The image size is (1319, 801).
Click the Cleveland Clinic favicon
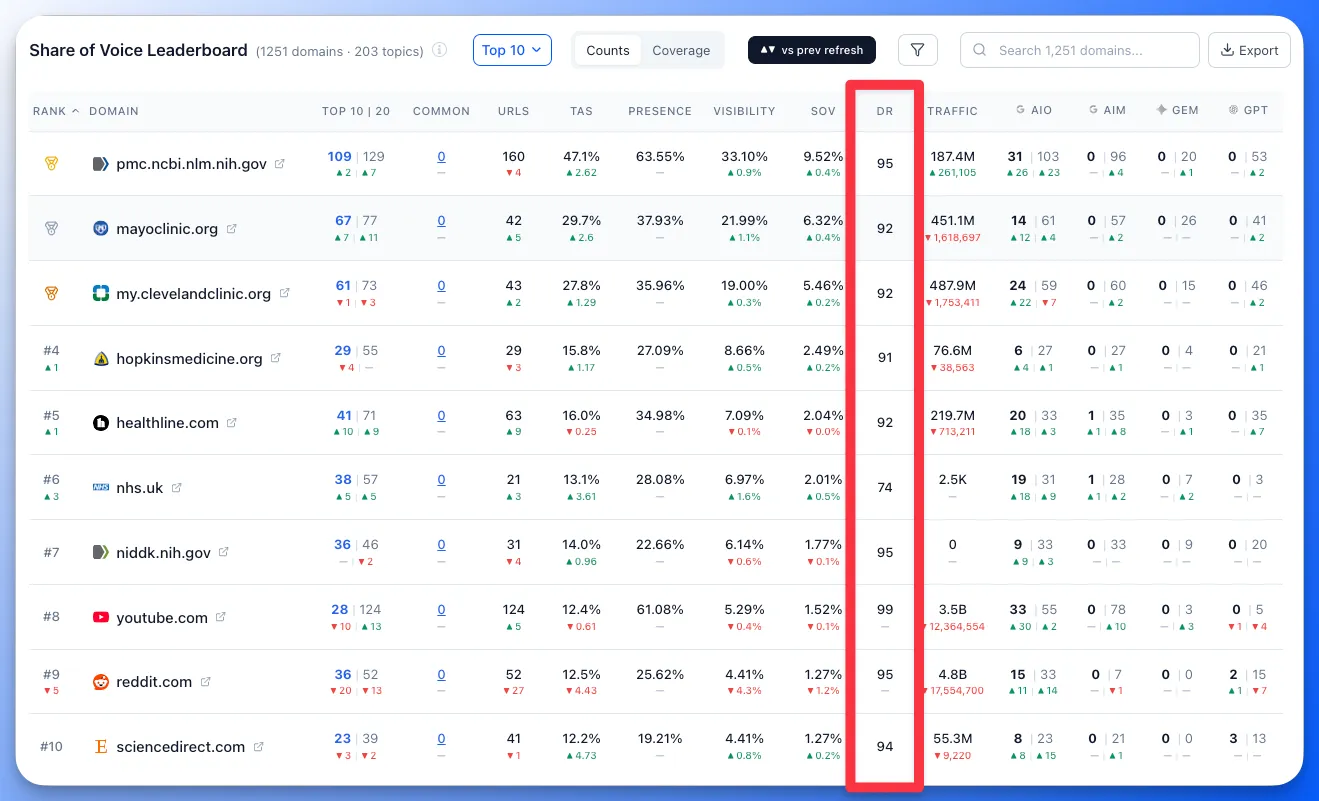[100, 293]
